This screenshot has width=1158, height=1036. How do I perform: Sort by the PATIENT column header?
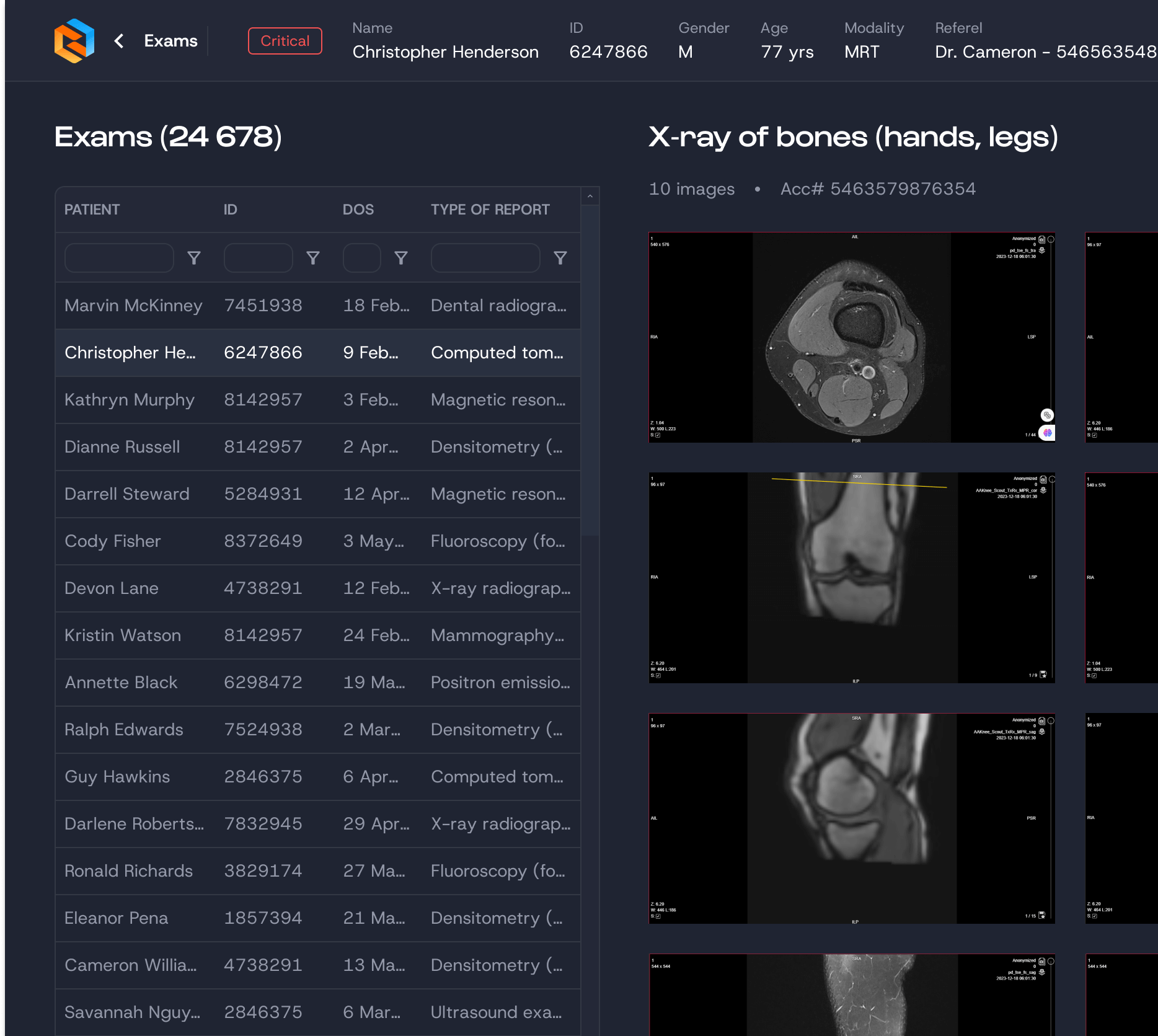[x=92, y=210]
